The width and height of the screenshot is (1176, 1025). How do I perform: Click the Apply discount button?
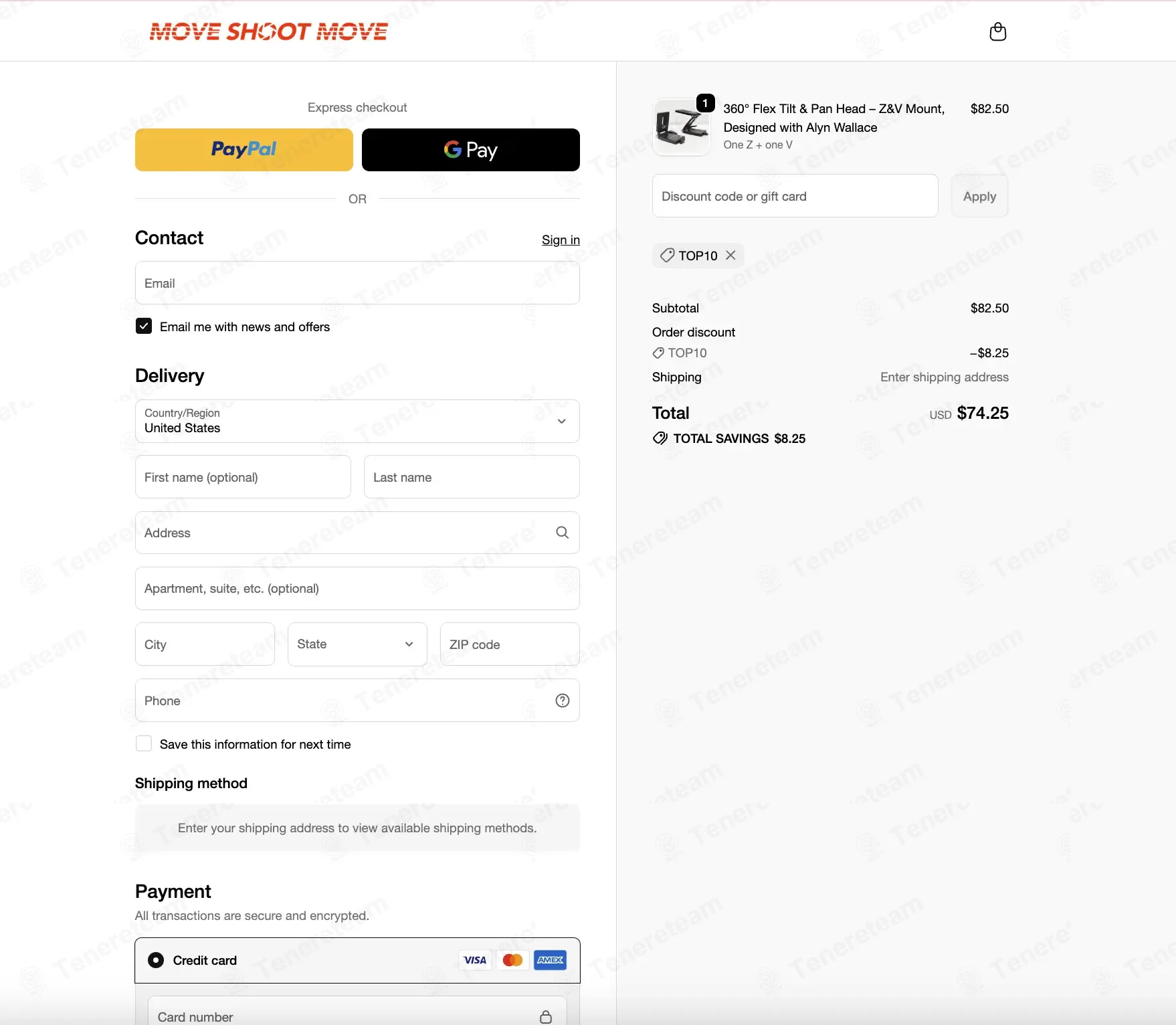point(979,196)
